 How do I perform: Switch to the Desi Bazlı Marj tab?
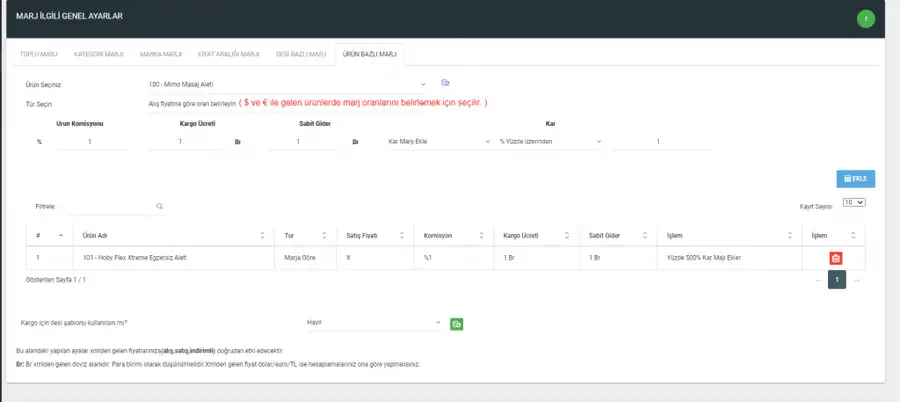click(x=301, y=54)
